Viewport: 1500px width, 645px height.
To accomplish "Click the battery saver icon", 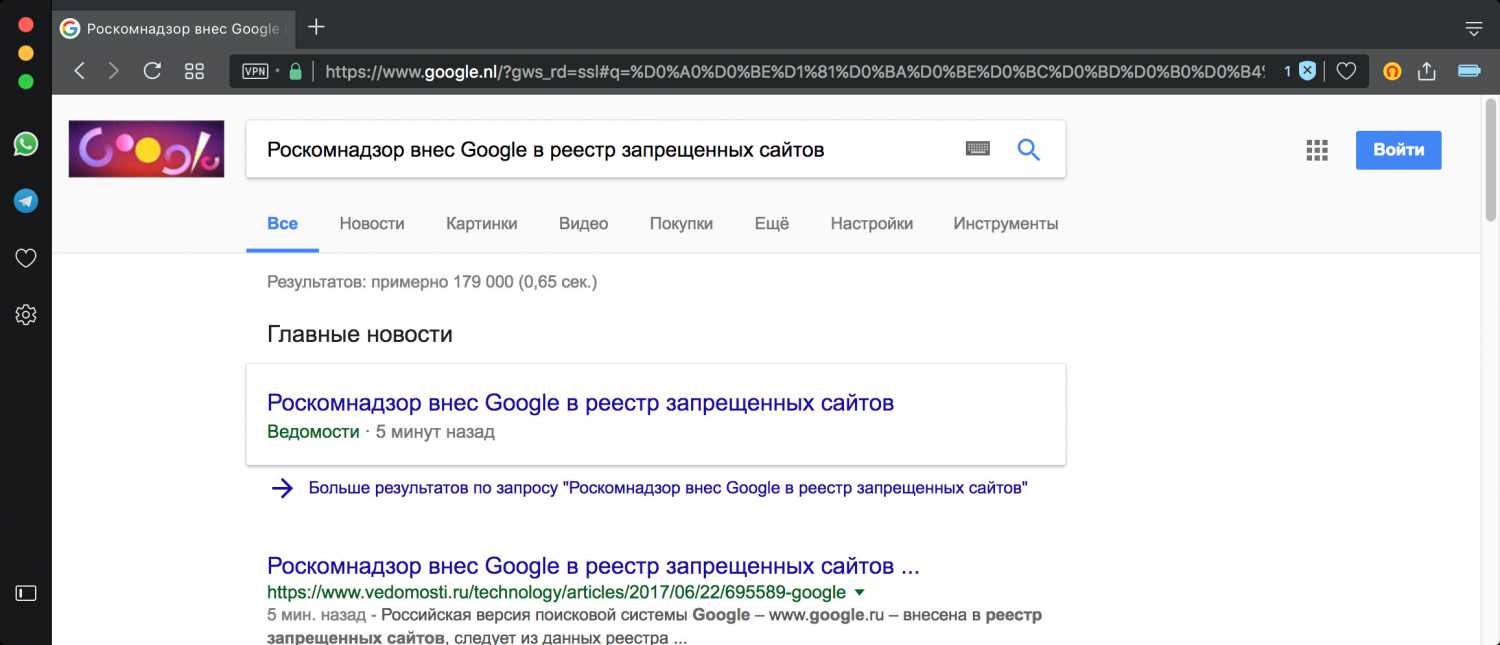I will click(x=1469, y=71).
